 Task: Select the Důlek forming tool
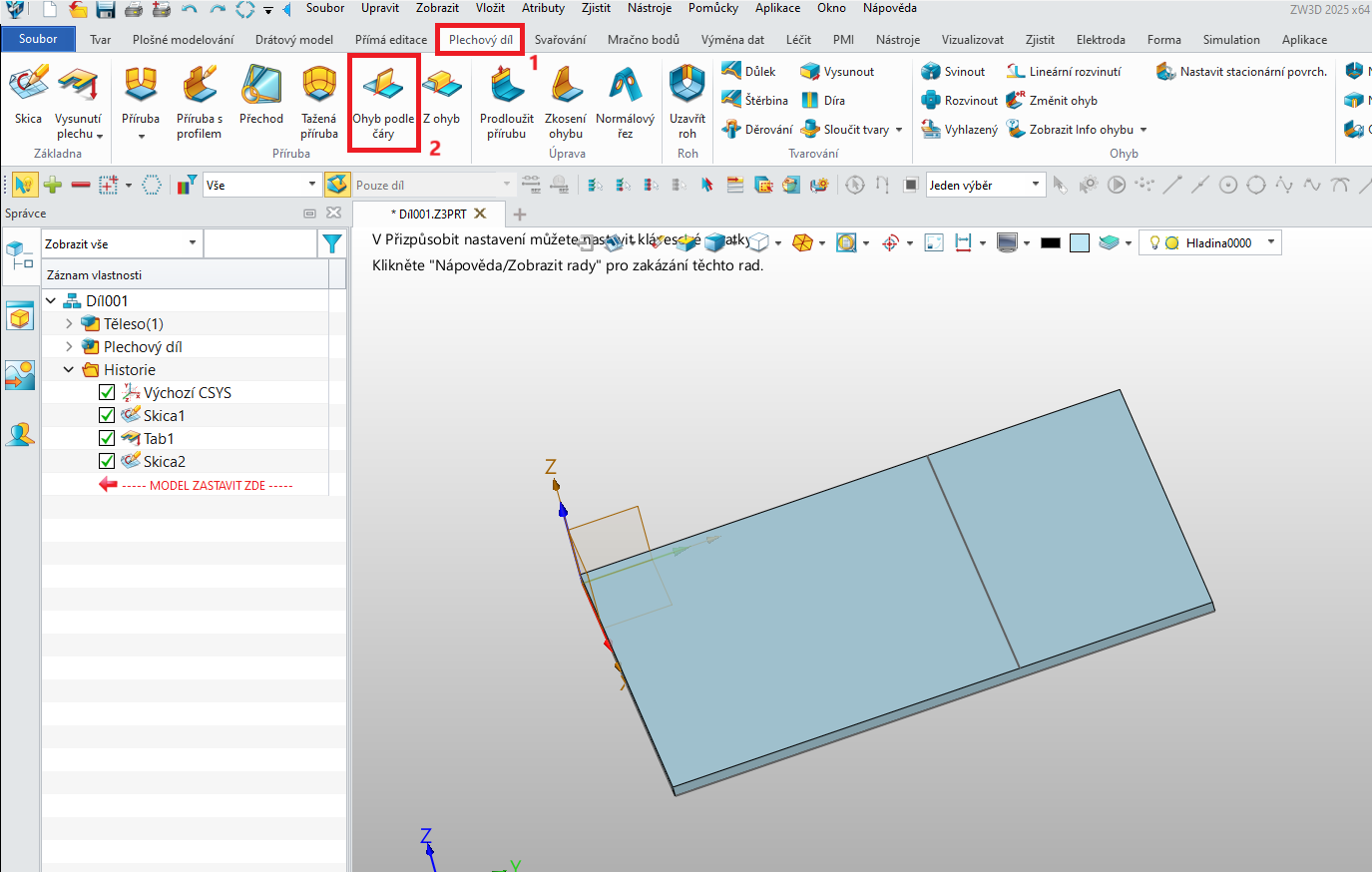click(748, 72)
